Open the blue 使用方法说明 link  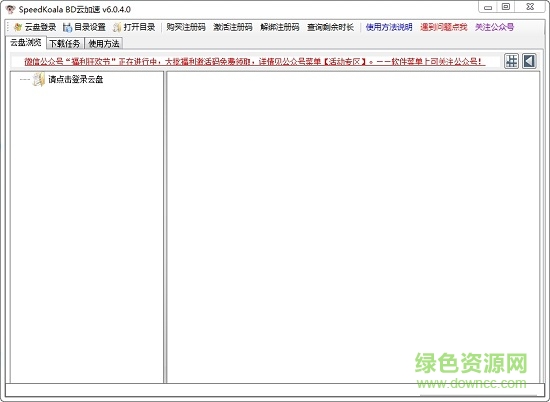(389, 27)
